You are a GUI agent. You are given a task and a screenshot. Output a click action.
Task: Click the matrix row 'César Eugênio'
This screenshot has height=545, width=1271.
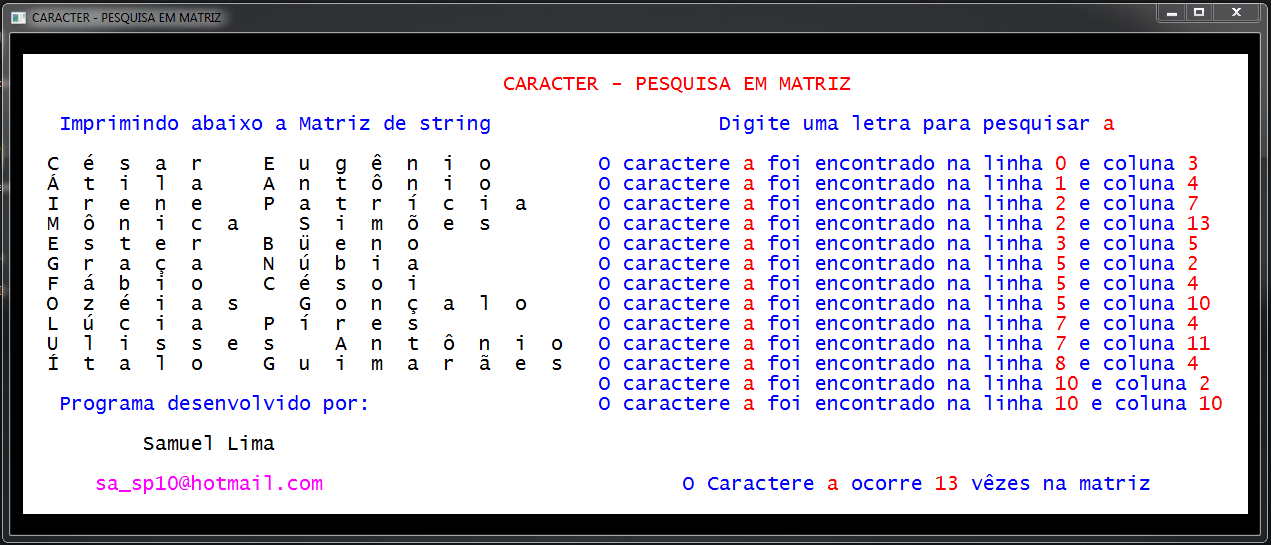pos(270,164)
